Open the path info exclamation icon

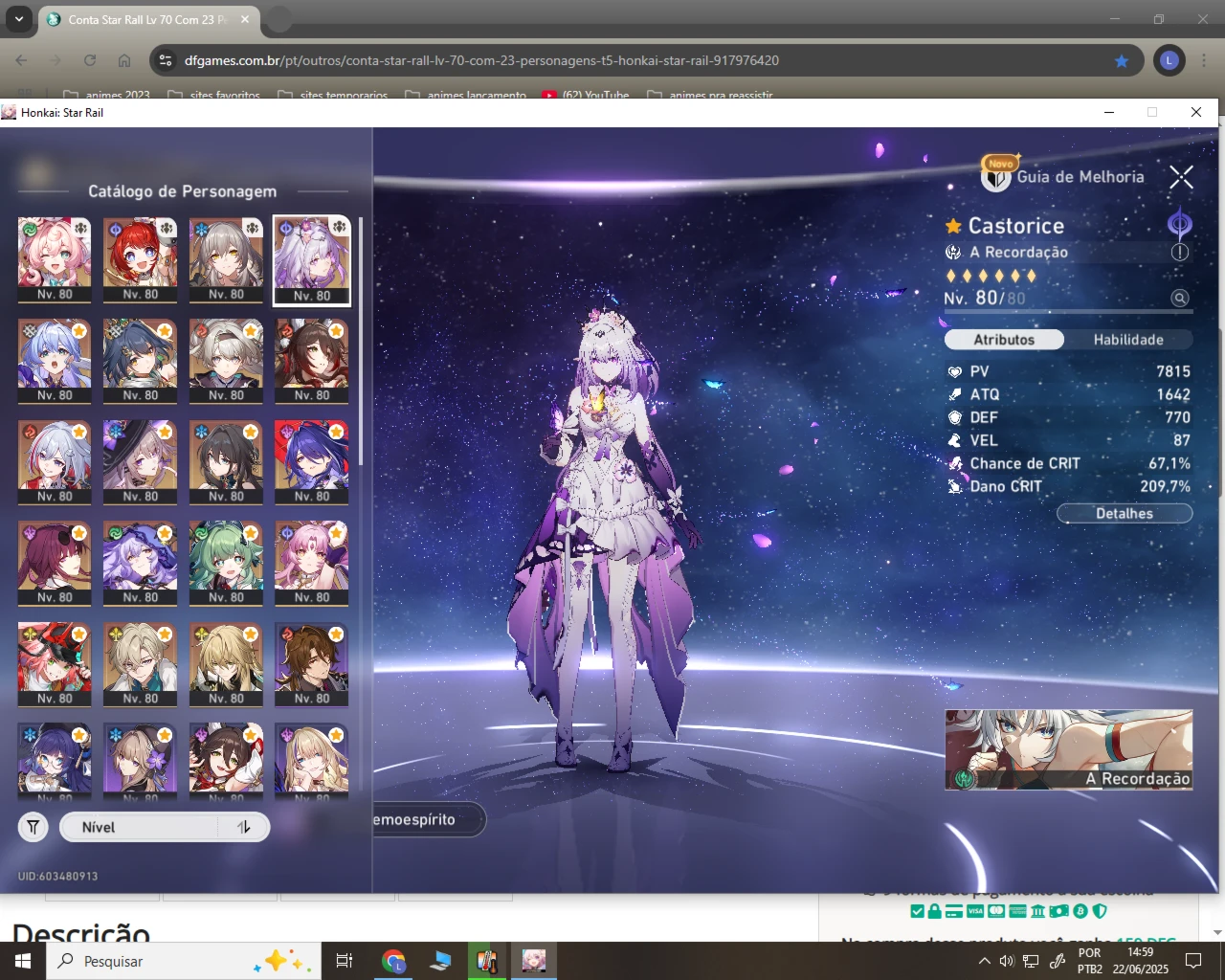tap(1180, 253)
